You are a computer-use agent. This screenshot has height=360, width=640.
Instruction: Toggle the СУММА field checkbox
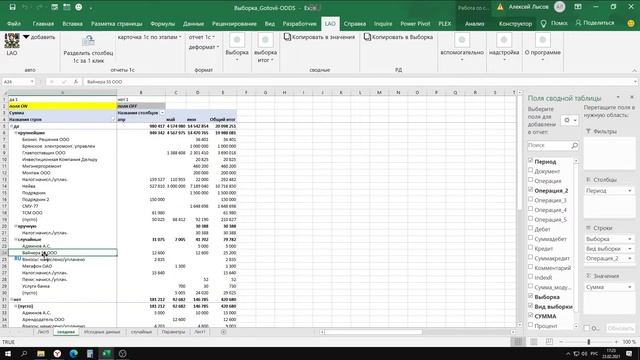pyautogui.click(x=530, y=316)
